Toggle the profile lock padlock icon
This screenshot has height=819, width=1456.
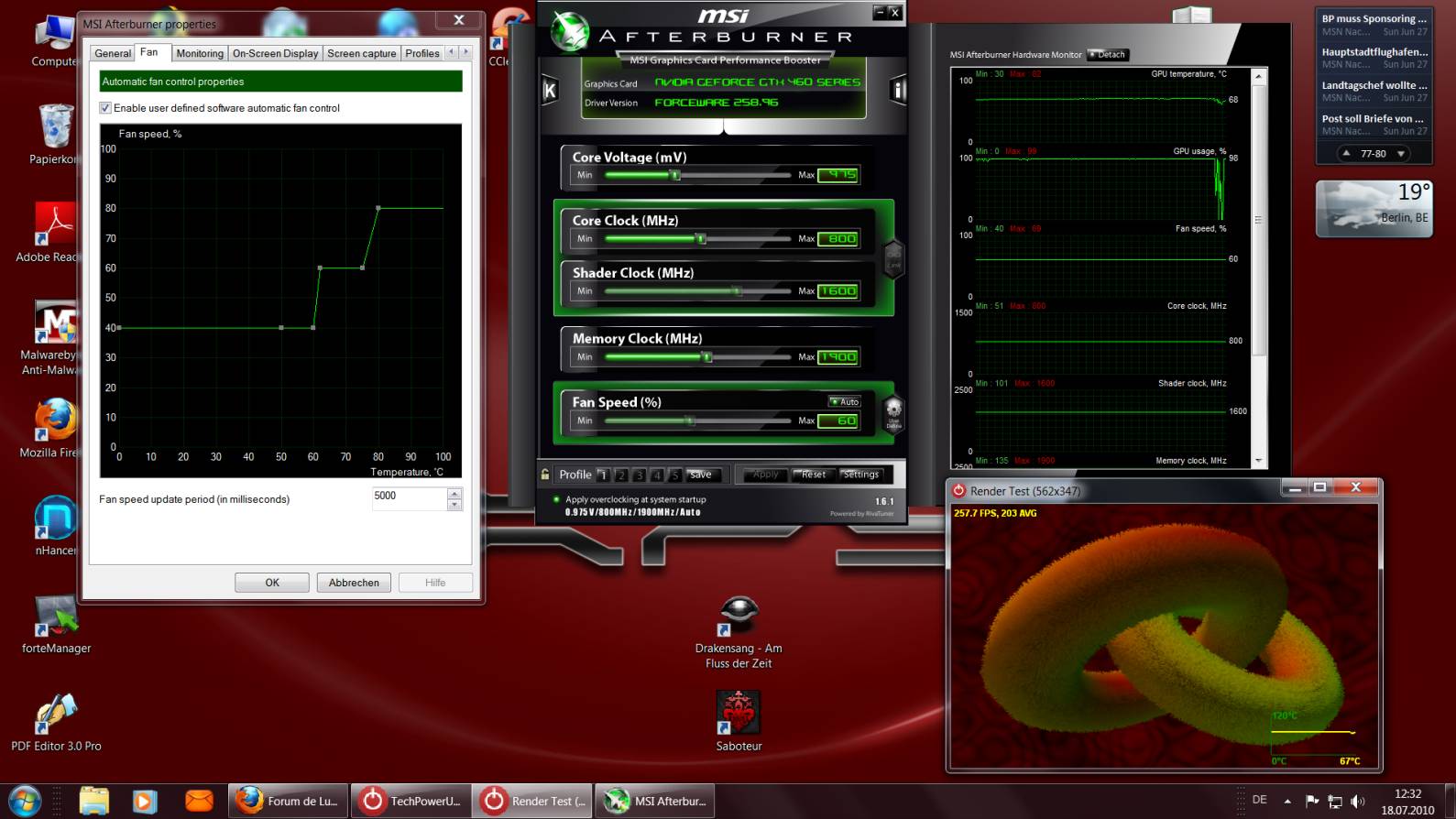coord(545,475)
